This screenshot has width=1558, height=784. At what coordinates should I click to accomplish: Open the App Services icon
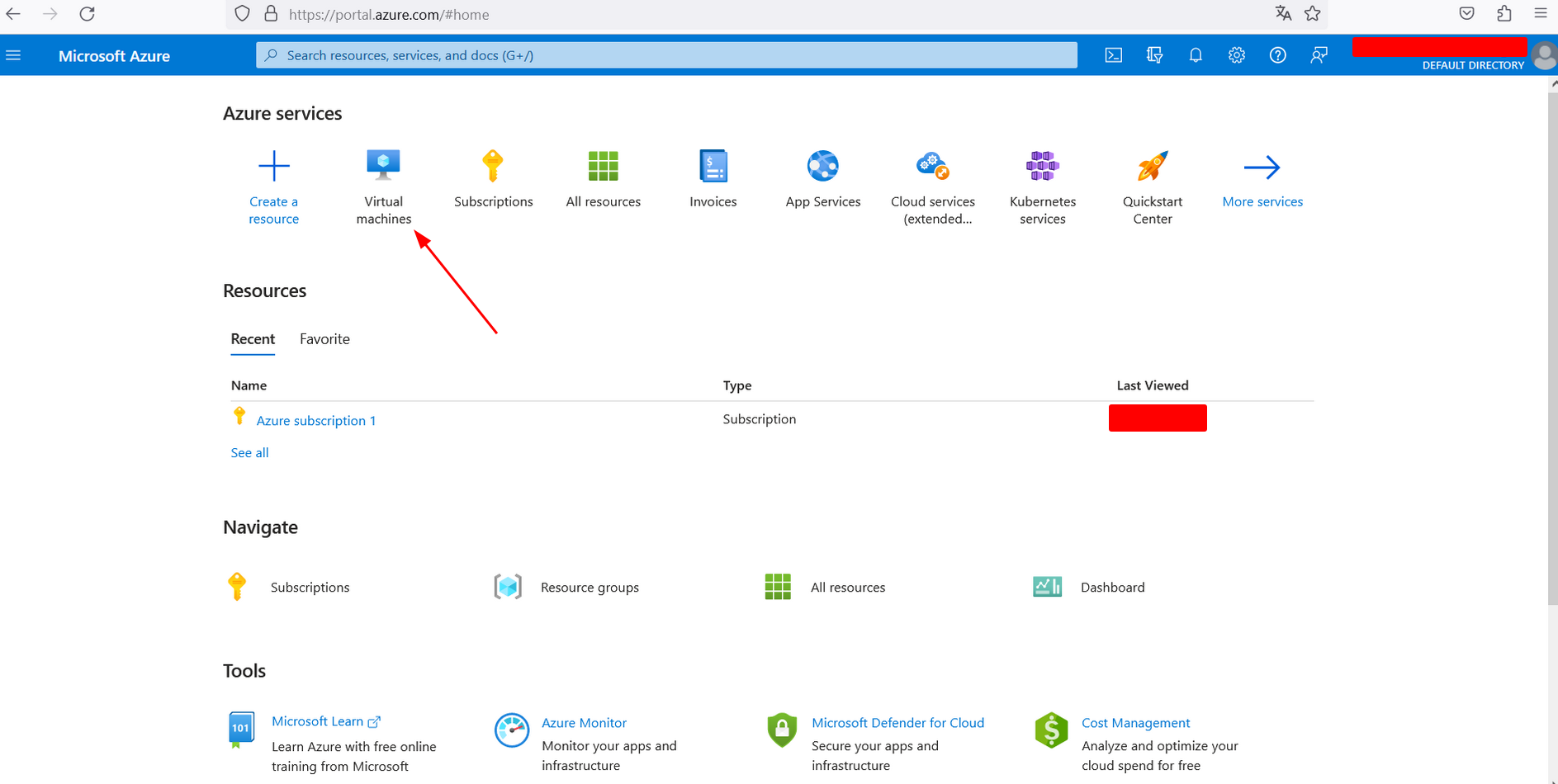[823, 166]
